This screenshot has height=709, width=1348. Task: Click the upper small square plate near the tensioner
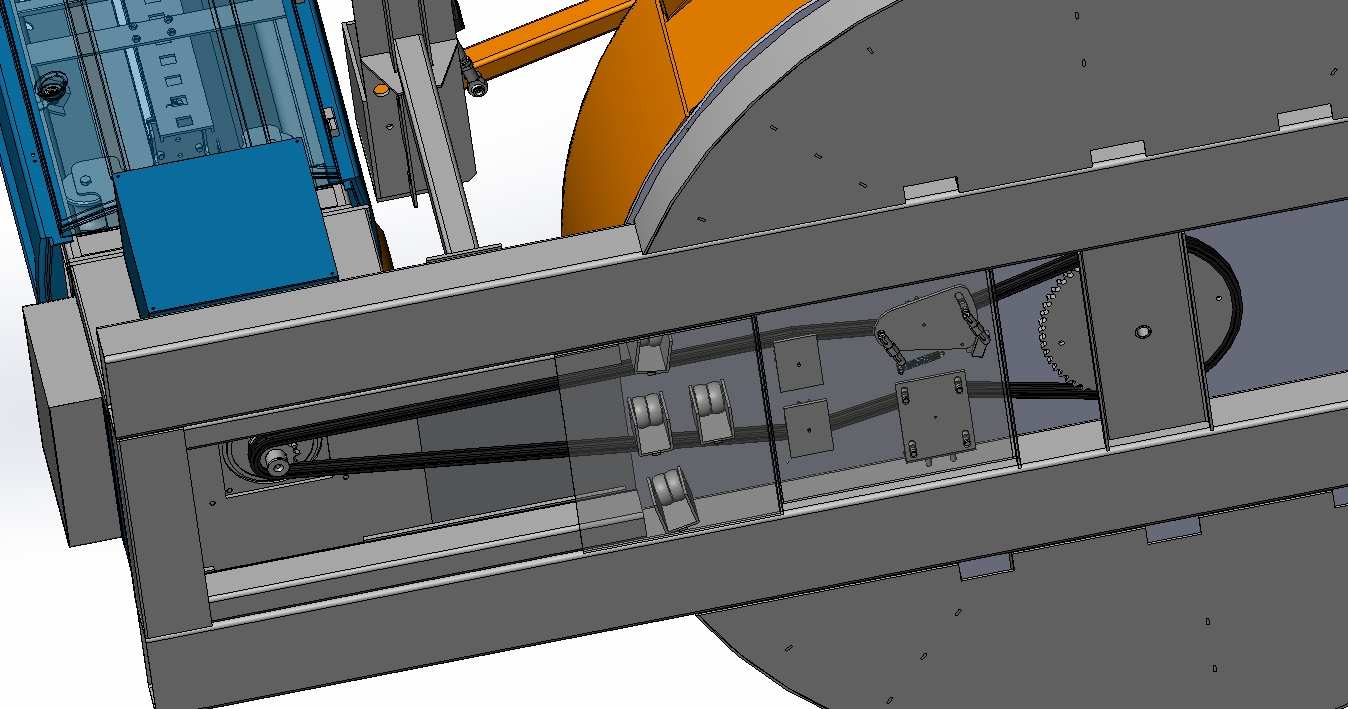(x=798, y=364)
